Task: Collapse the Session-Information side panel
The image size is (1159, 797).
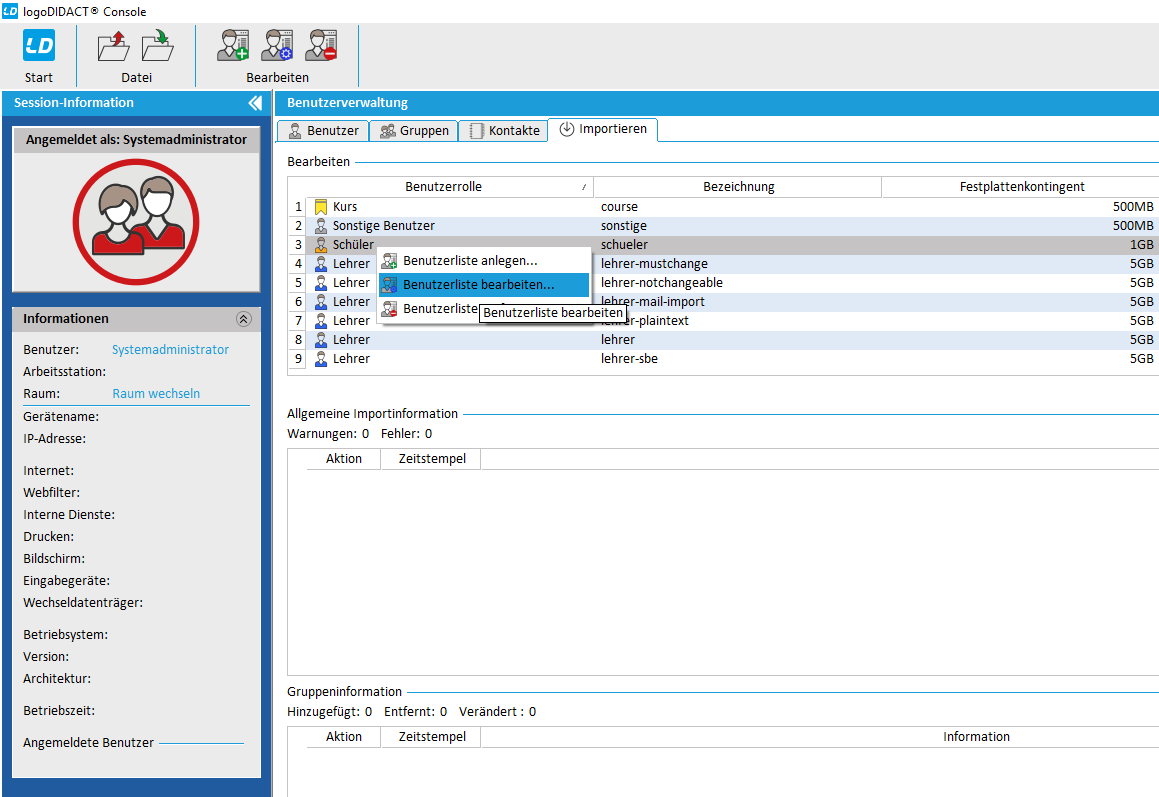Action: [255, 103]
